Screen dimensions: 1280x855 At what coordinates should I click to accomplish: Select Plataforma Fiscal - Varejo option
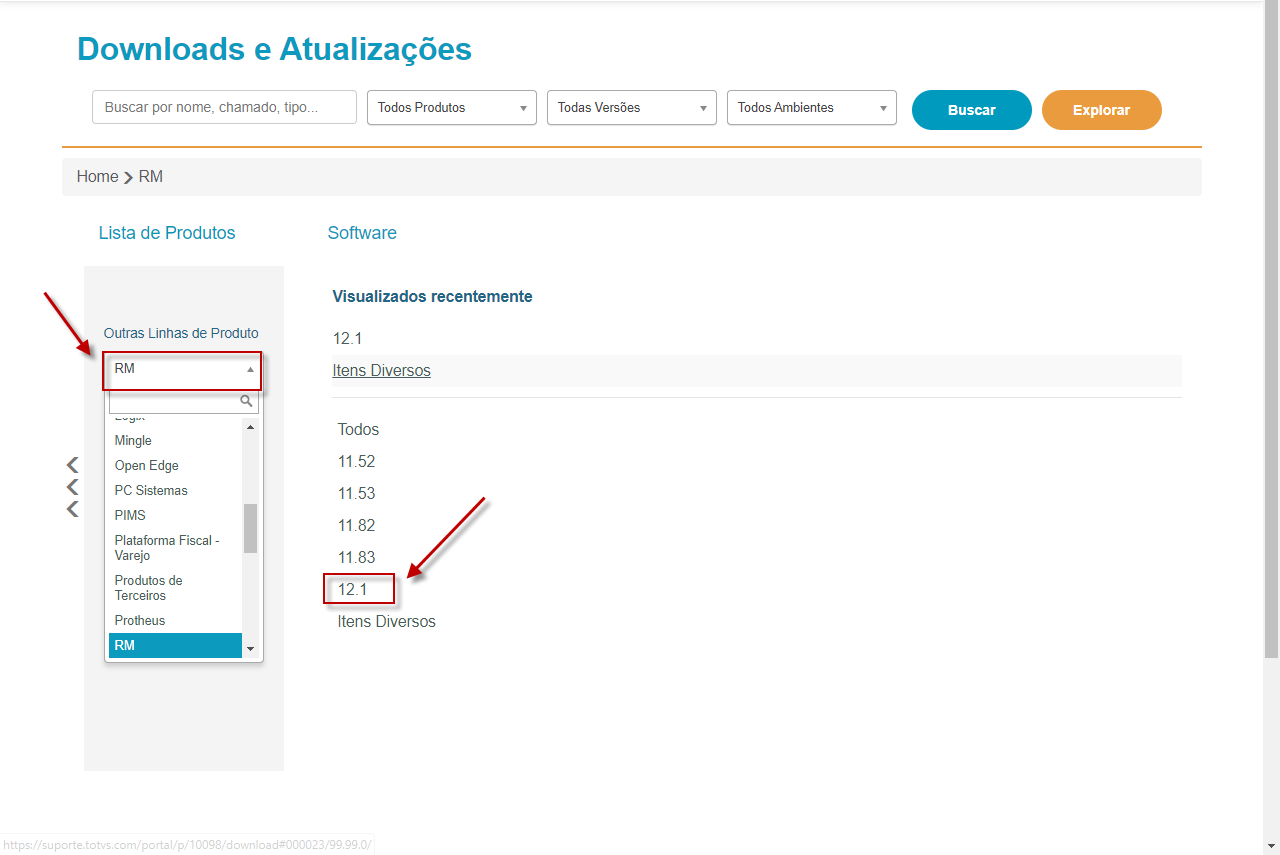(175, 548)
